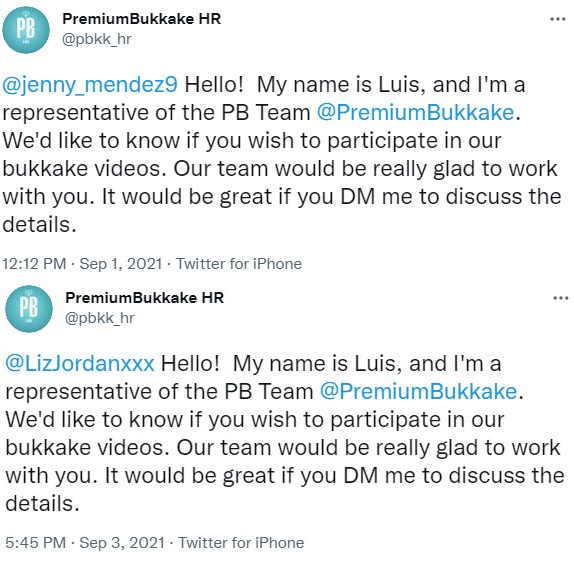Click the @pbkk_hr handle on the first tweet
The height and width of the screenshot is (563, 574).
tap(97, 39)
